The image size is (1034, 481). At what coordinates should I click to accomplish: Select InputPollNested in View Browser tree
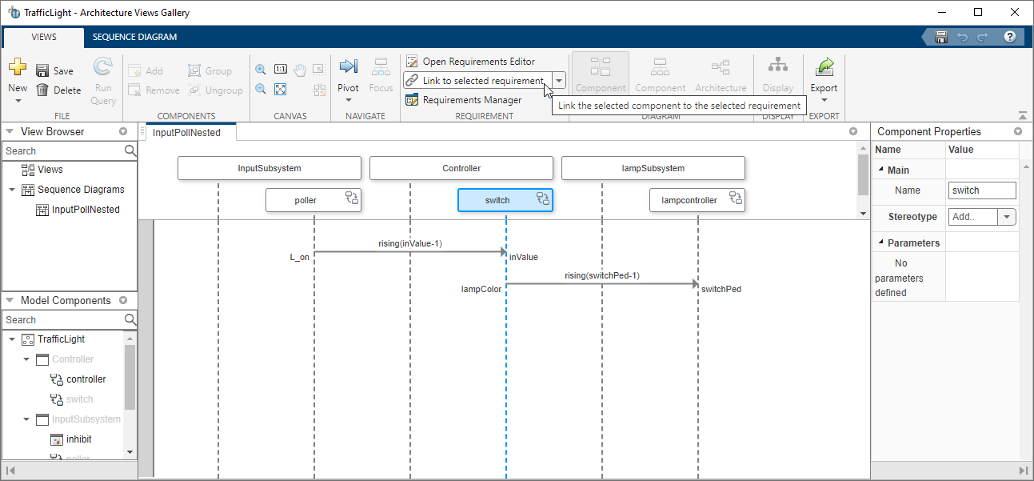pos(84,210)
